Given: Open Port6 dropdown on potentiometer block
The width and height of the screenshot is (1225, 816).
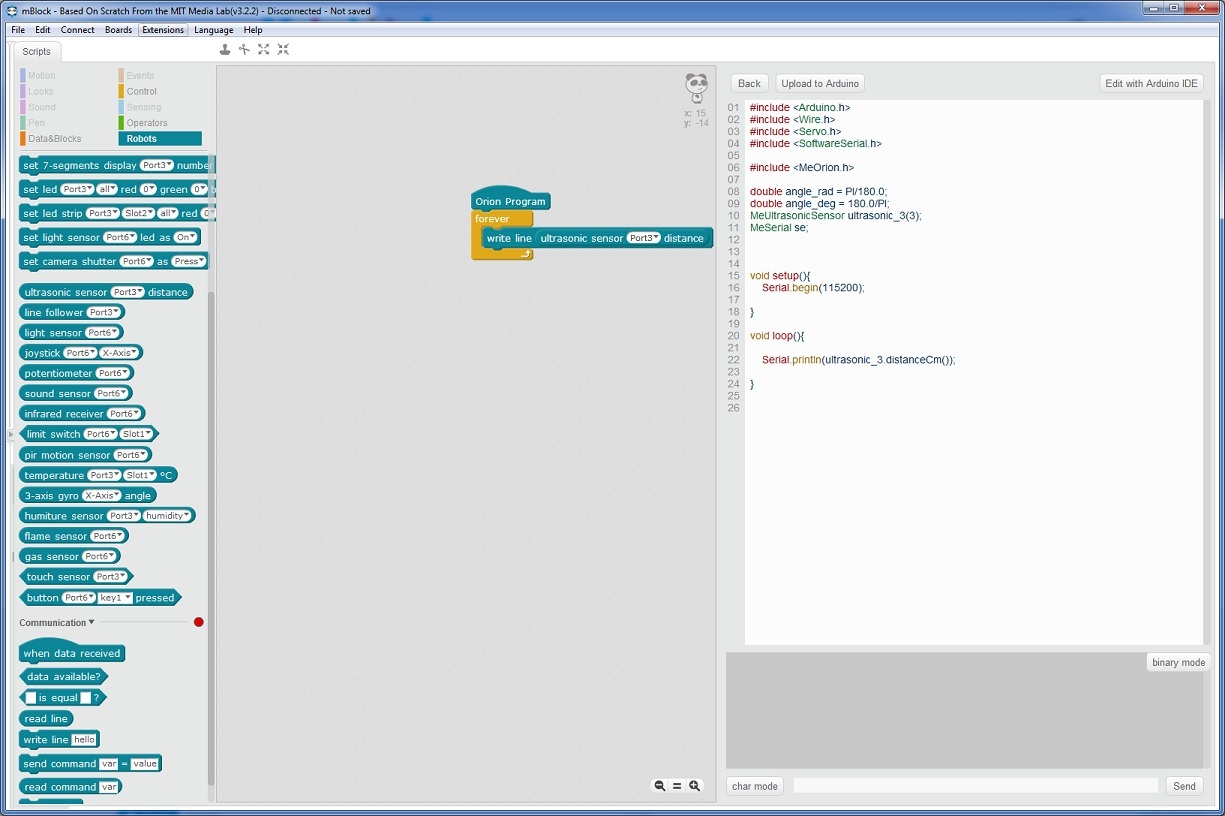Looking at the screenshot, I should click(113, 373).
